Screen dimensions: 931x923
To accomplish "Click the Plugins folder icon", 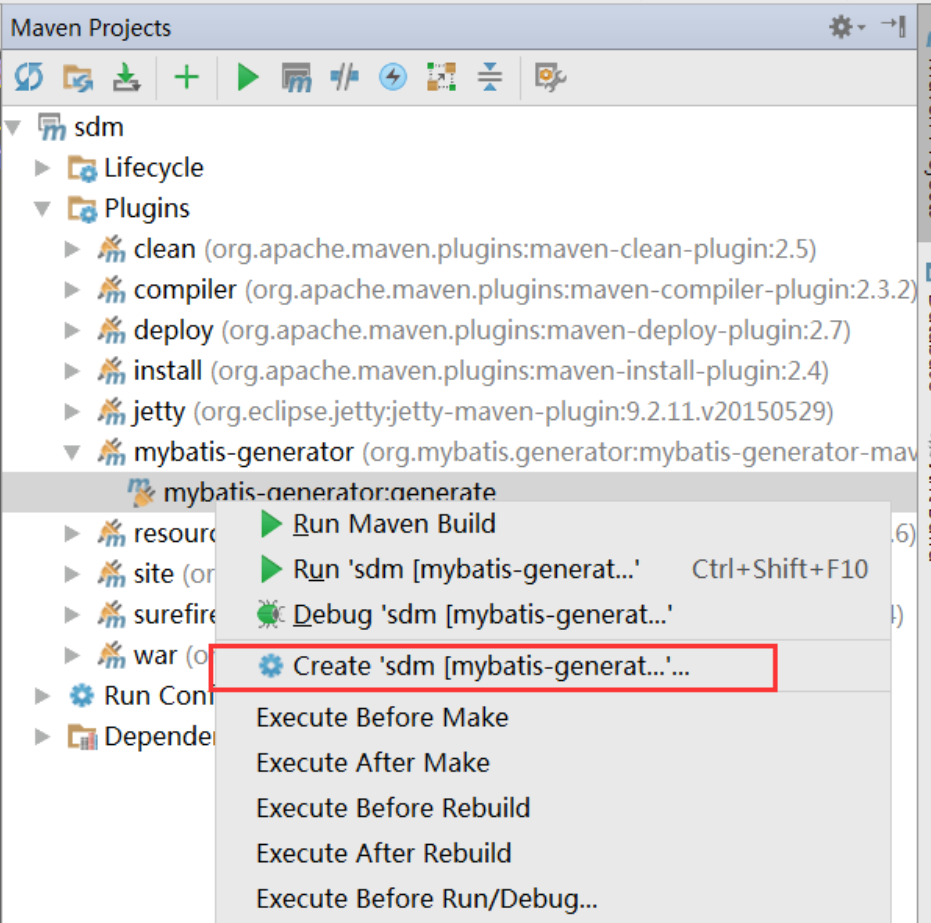I will pyautogui.click(x=82, y=209).
